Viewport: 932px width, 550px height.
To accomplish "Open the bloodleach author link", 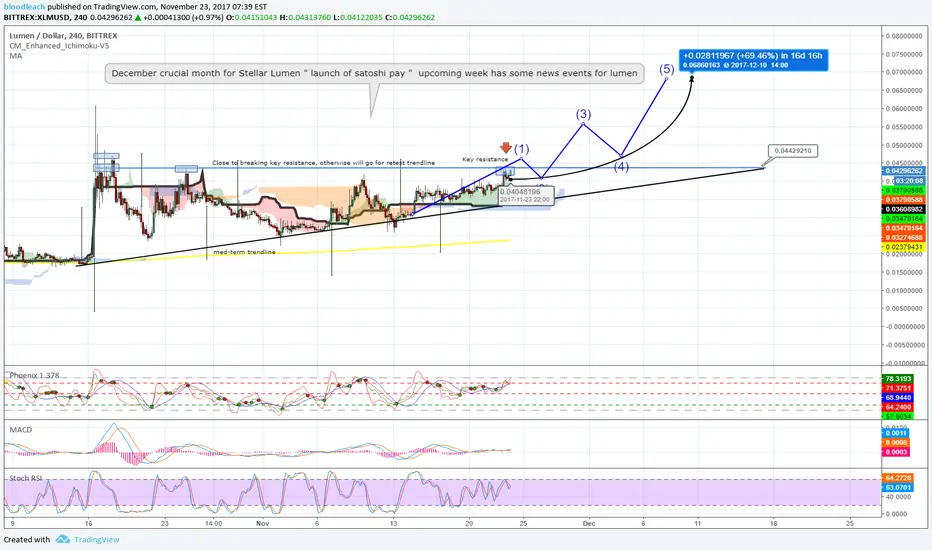I will pyautogui.click(x=24, y=7).
